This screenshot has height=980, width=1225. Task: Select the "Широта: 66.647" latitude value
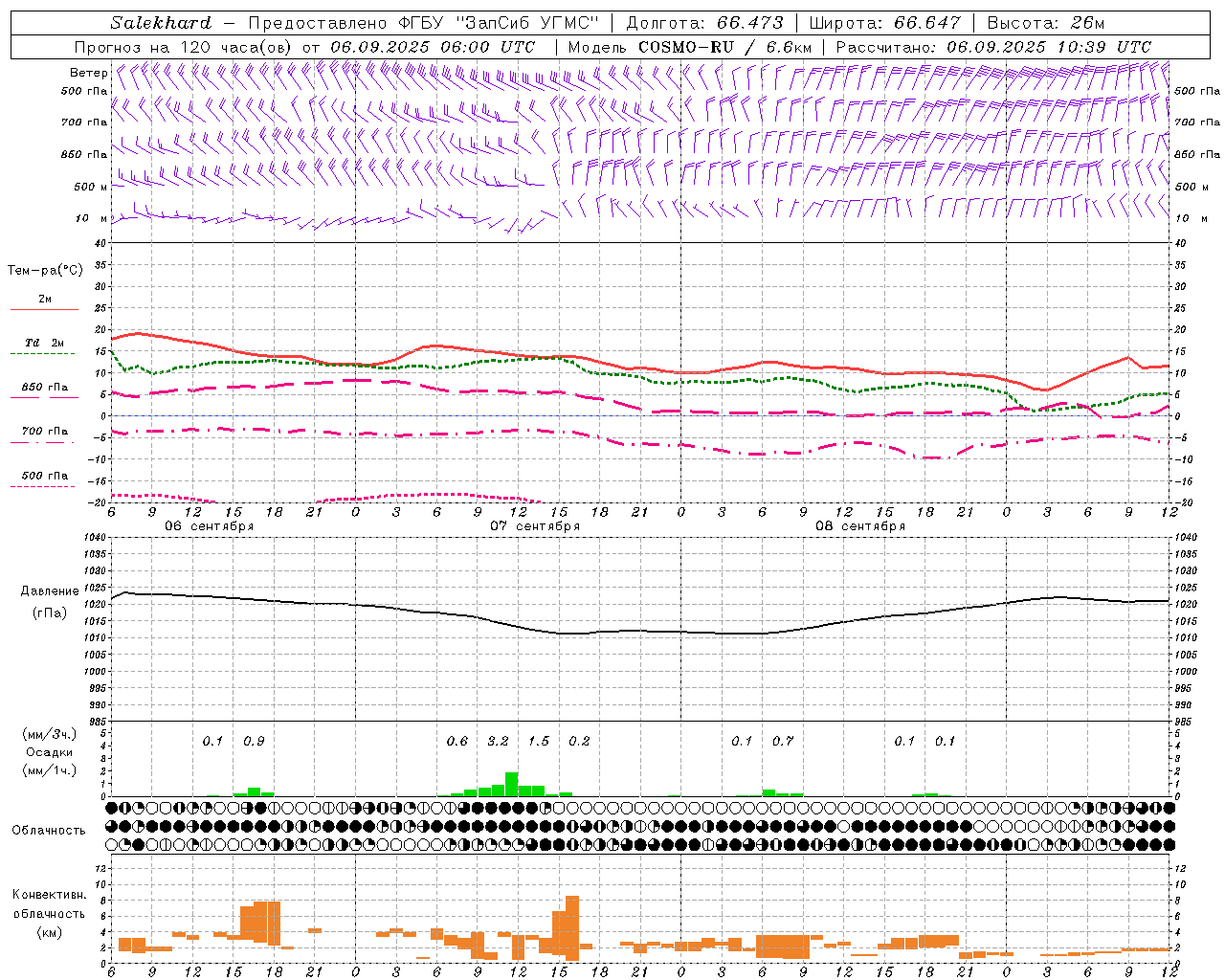(x=885, y=23)
